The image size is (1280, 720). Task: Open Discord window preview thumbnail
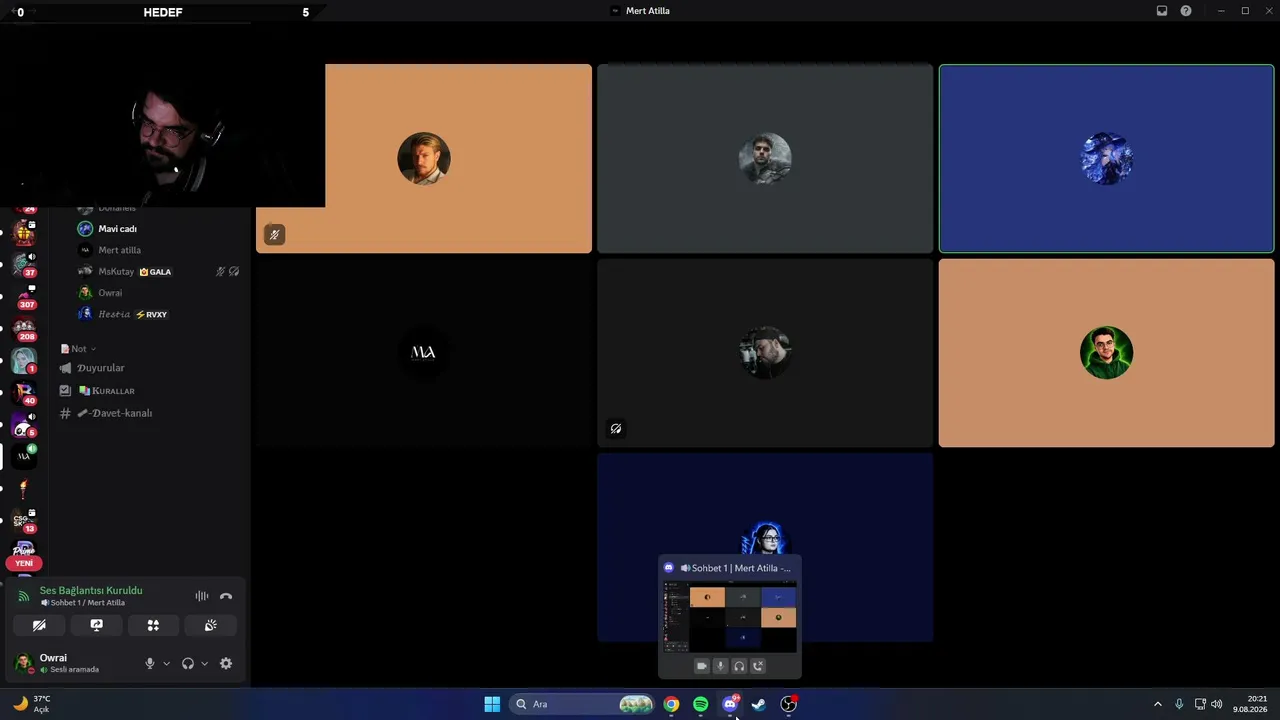[730, 617]
